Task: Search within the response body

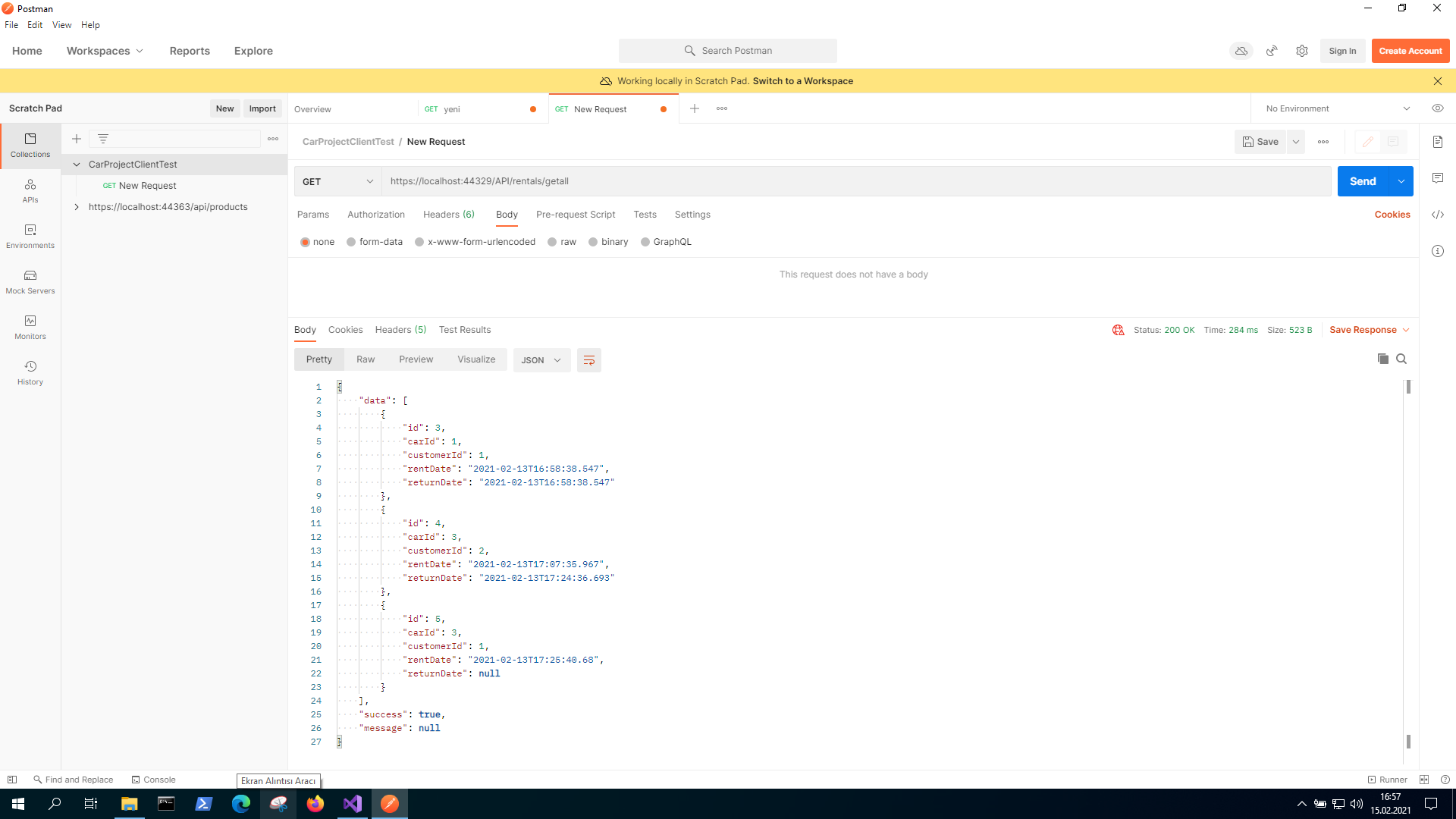Action: point(1401,359)
